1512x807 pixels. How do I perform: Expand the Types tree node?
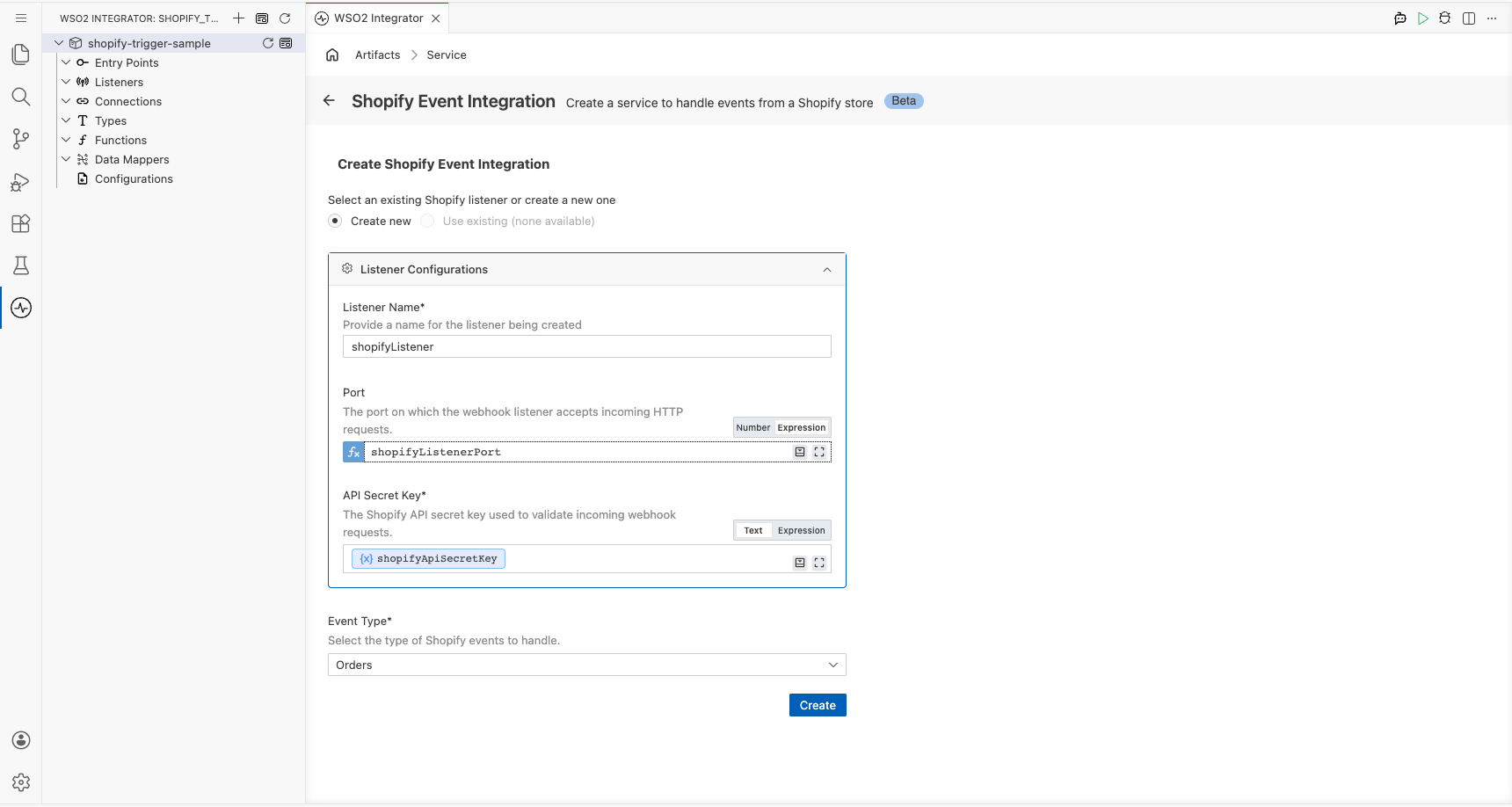click(66, 120)
